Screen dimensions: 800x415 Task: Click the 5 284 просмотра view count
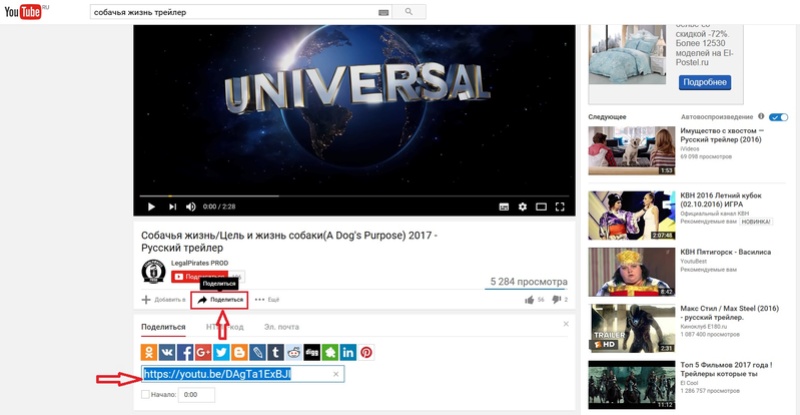coord(529,282)
